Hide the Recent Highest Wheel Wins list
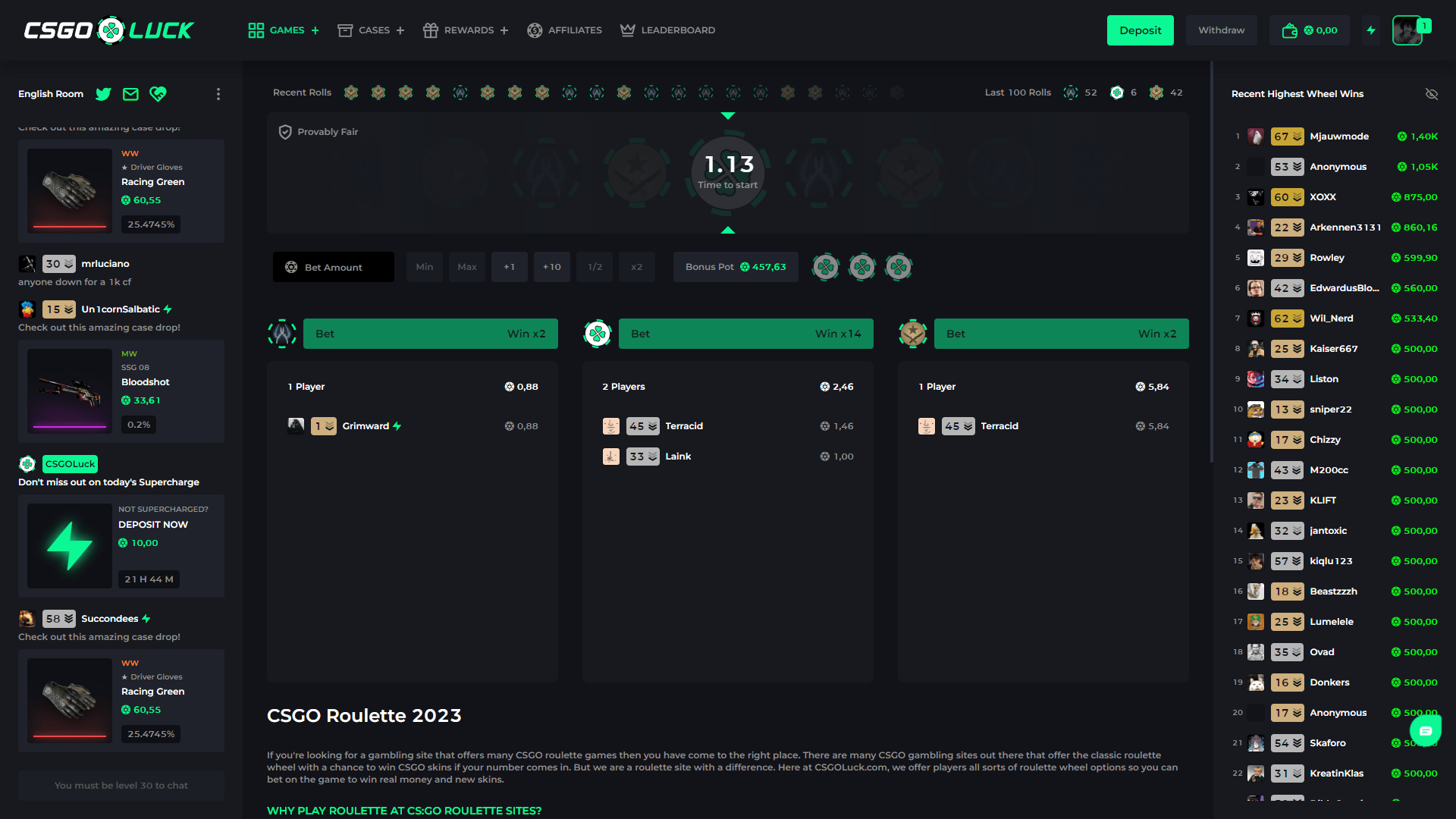 click(1432, 94)
